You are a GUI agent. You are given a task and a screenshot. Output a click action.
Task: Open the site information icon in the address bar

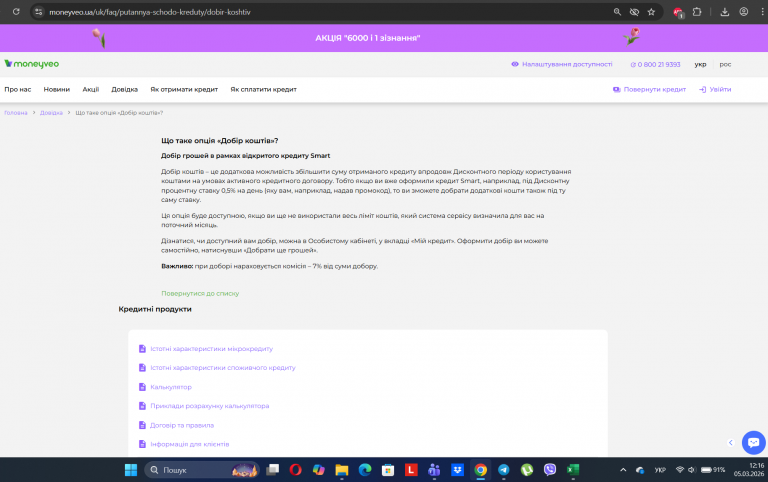point(39,12)
